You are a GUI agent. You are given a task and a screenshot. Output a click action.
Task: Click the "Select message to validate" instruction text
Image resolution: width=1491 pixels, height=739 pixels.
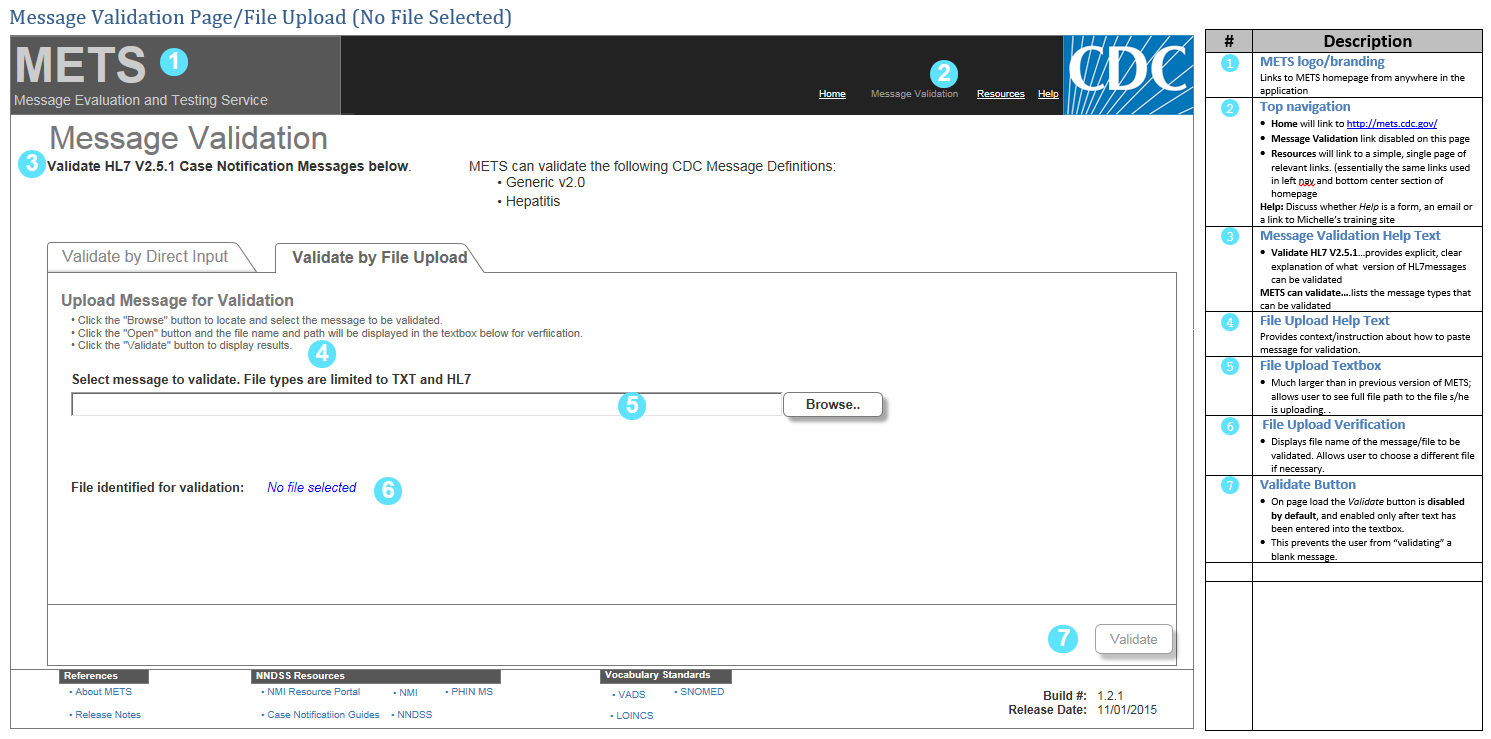pos(272,380)
